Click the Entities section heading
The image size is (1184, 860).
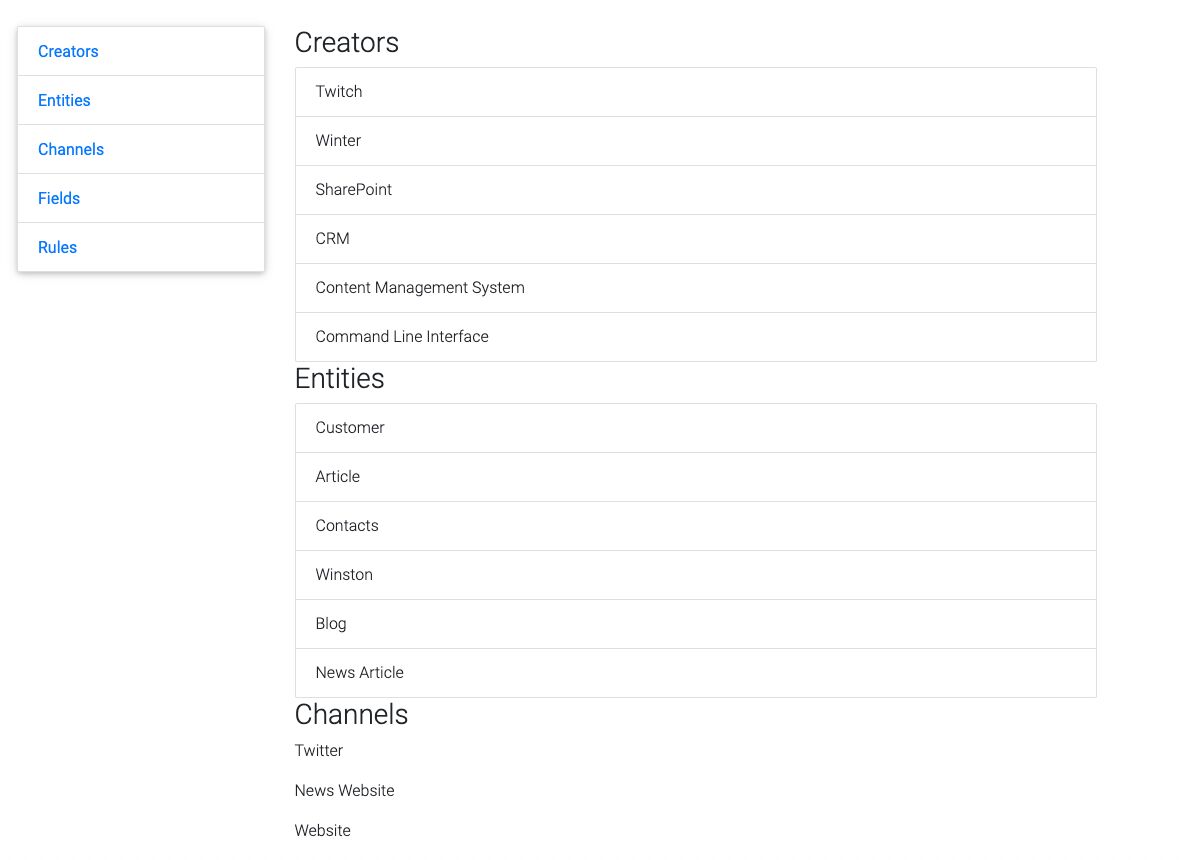click(x=340, y=378)
